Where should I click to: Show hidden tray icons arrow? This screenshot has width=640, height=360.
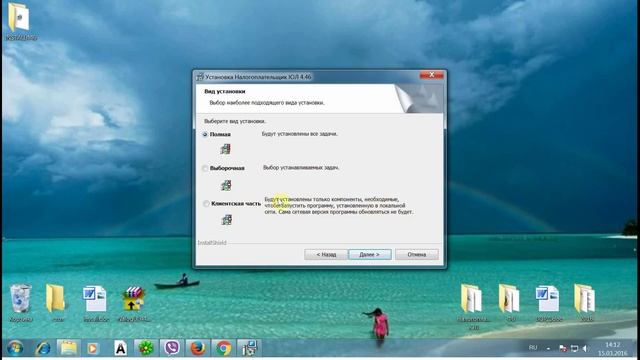click(x=549, y=348)
